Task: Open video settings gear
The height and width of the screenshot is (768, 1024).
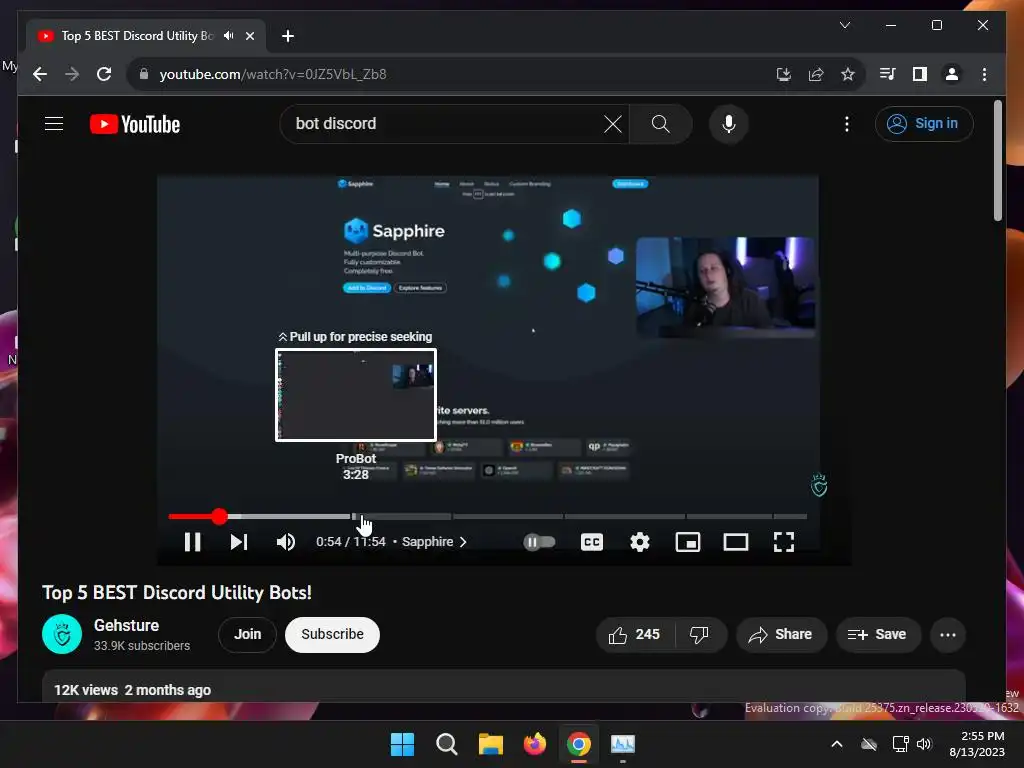Action: point(640,542)
